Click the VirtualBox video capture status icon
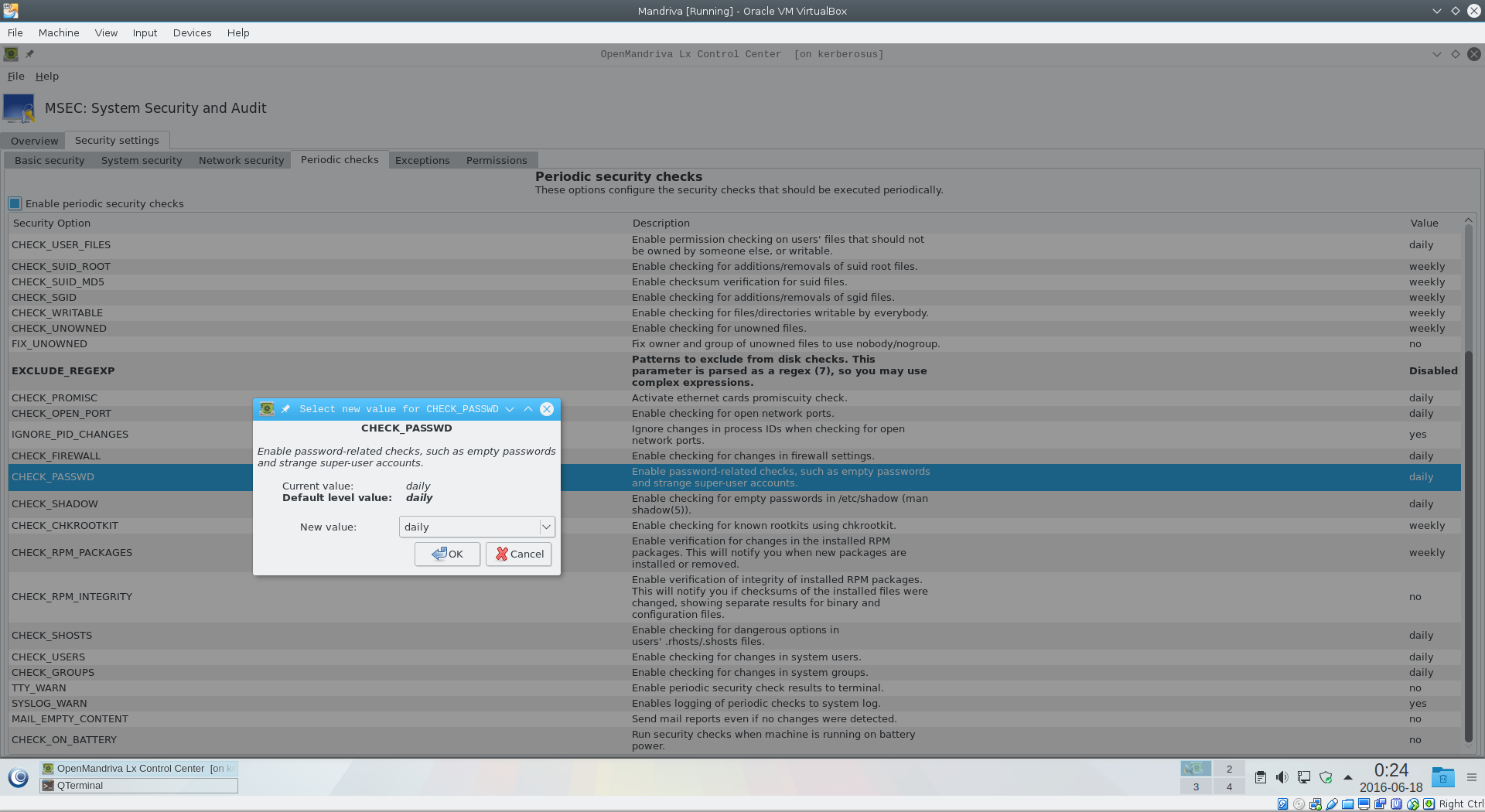 pyautogui.click(x=1381, y=804)
